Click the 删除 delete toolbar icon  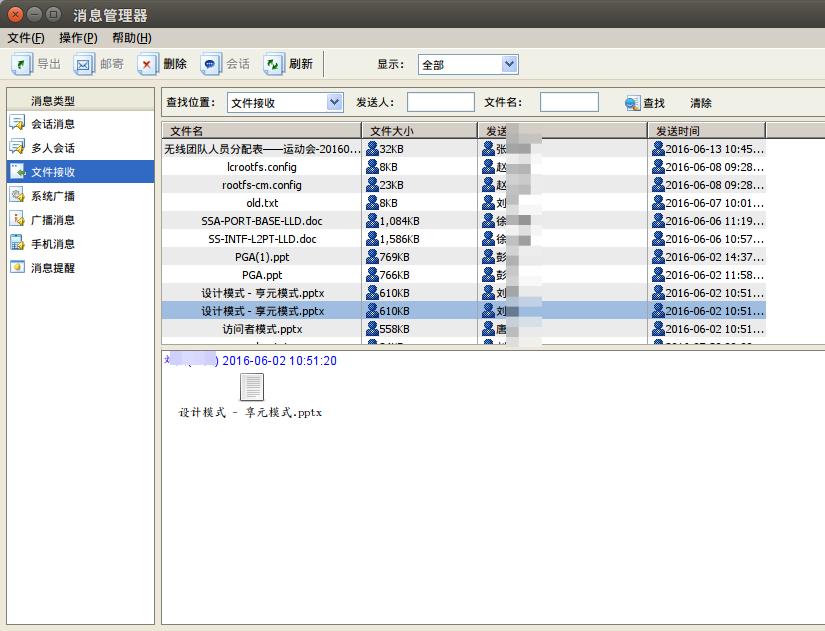coord(148,64)
